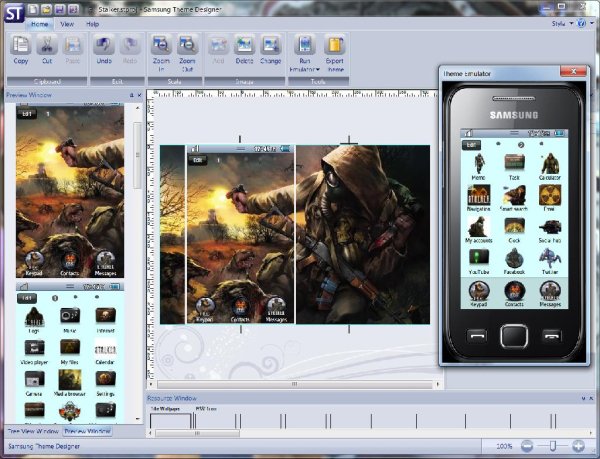Screen dimensions: 600x459
Task: Click the Edit button on the canvas wallpaper
Action: pyautogui.click(x=198, y=160)
